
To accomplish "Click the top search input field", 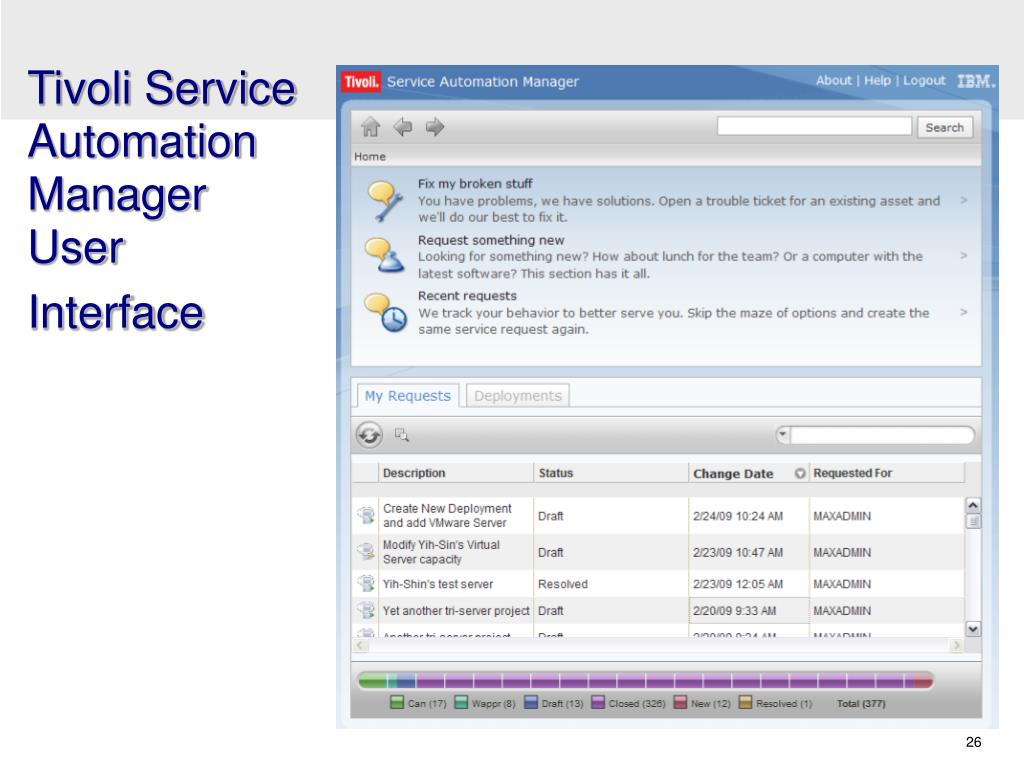I will tap(814, 127).
